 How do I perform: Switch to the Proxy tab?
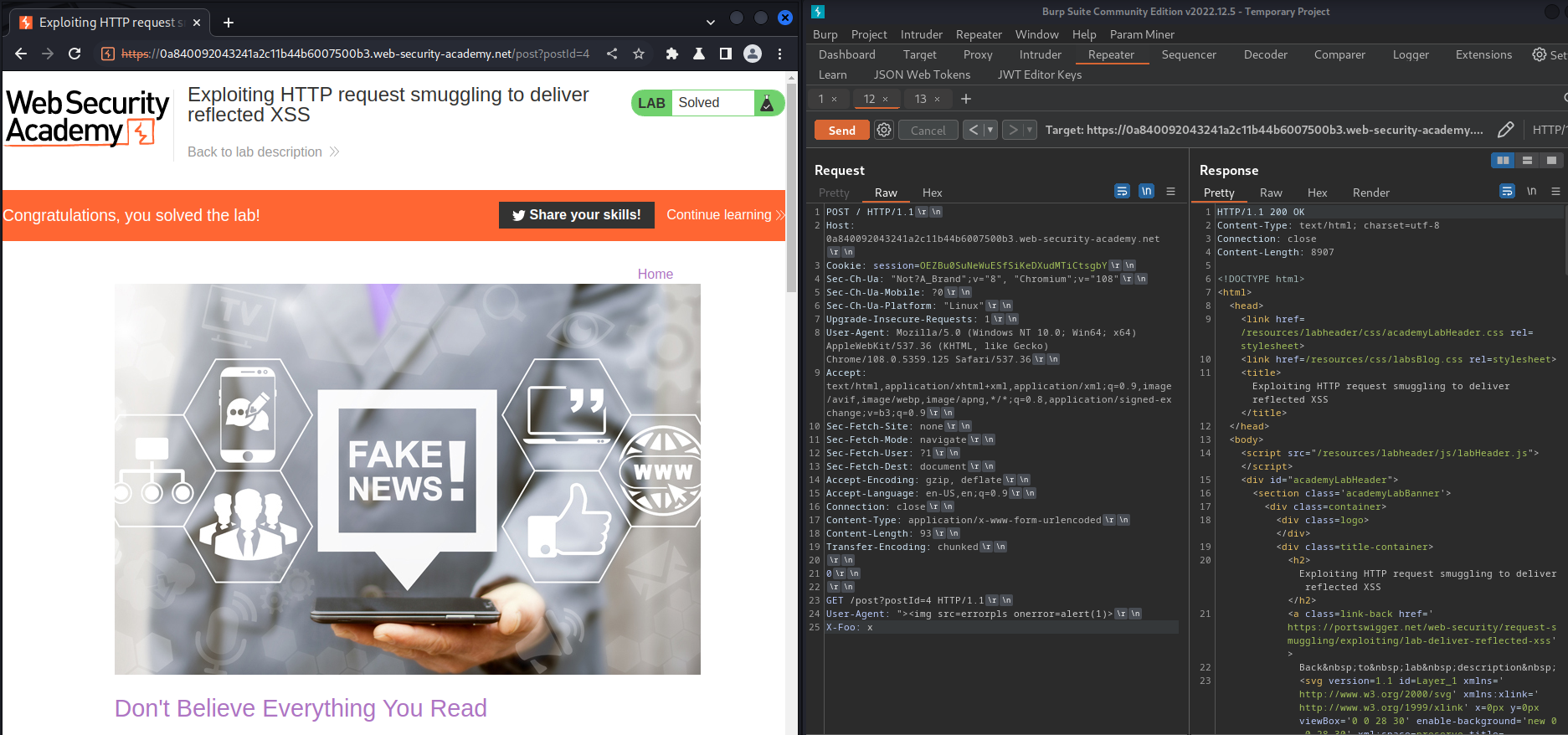coord(978,54)
